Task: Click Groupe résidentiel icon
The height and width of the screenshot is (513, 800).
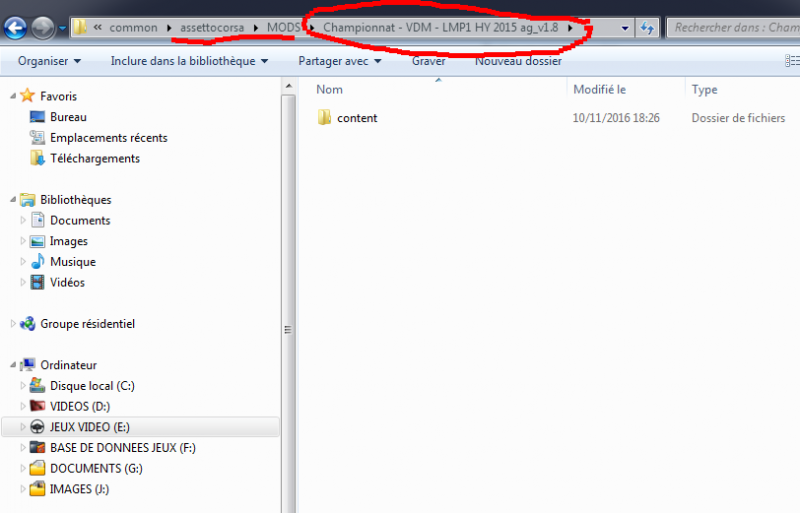Action: pos(28,324)
